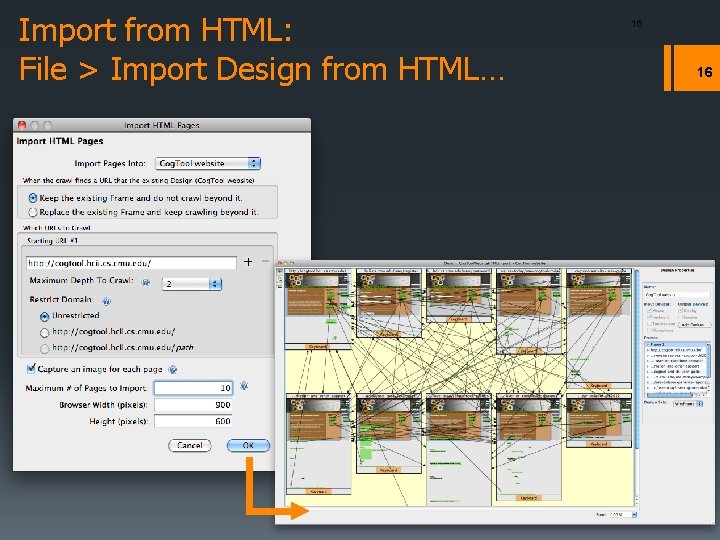Open the Maximum Depth To Crawl dropdown
The width and height of the screenshot is (720, 540).
point(192,284)
